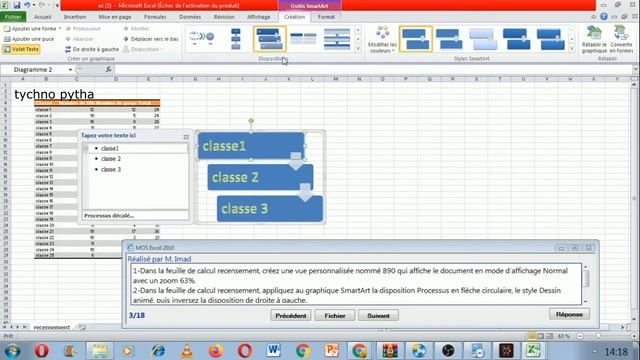The width and height of the screenshot is (640, 360).
Task: Click the Suivant button
Action: 378,316
